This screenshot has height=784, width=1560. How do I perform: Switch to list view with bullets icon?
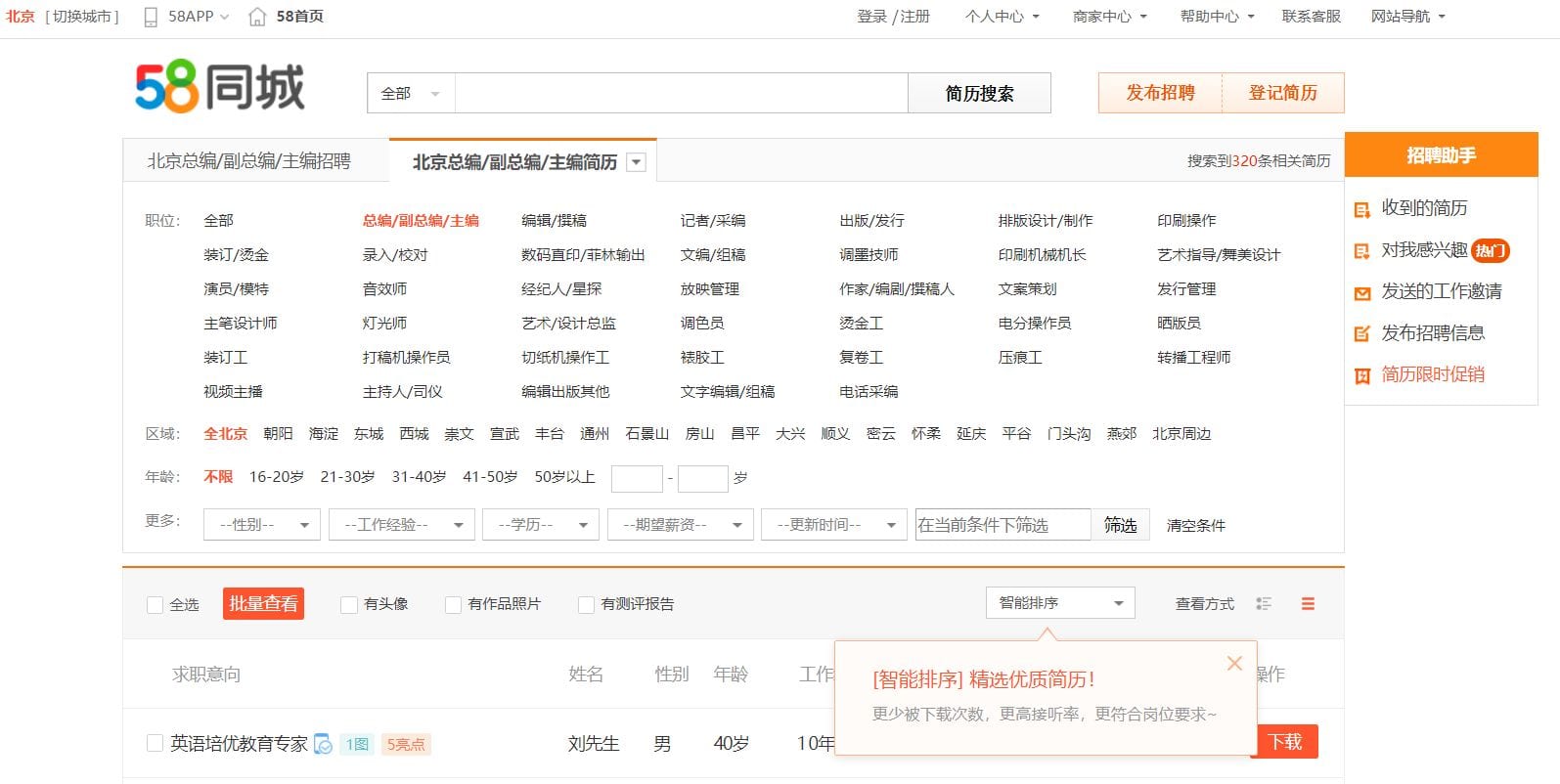[1264, 604]
